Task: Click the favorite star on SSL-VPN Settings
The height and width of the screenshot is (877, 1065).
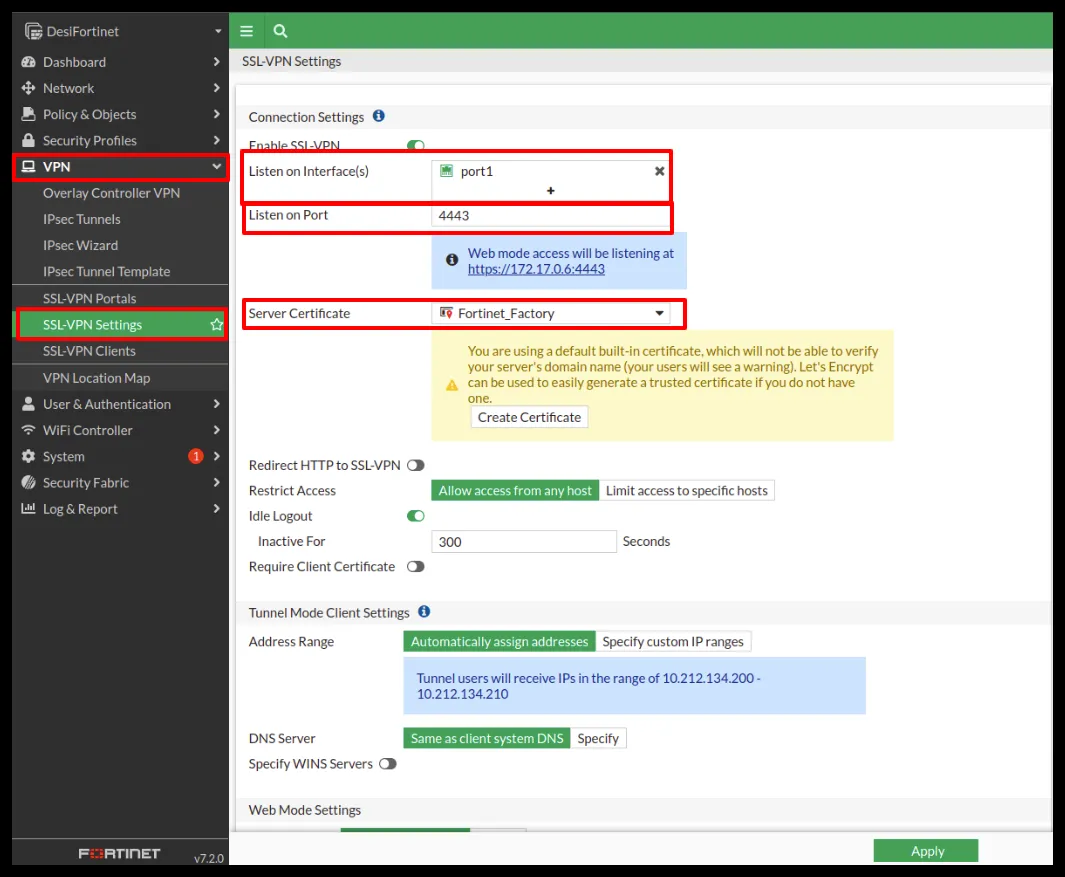Action: pyautogui.click(x=217, y=325)
